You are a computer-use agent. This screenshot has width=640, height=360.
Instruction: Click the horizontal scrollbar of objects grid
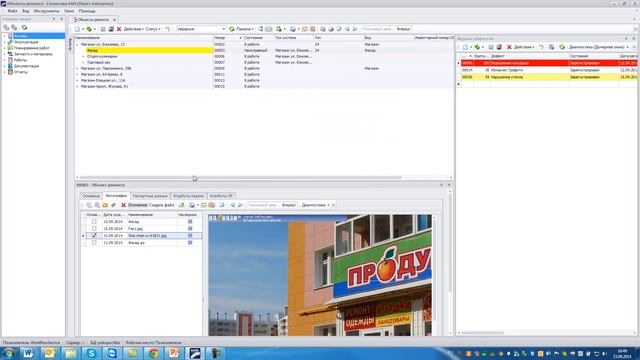click(241, 178)
